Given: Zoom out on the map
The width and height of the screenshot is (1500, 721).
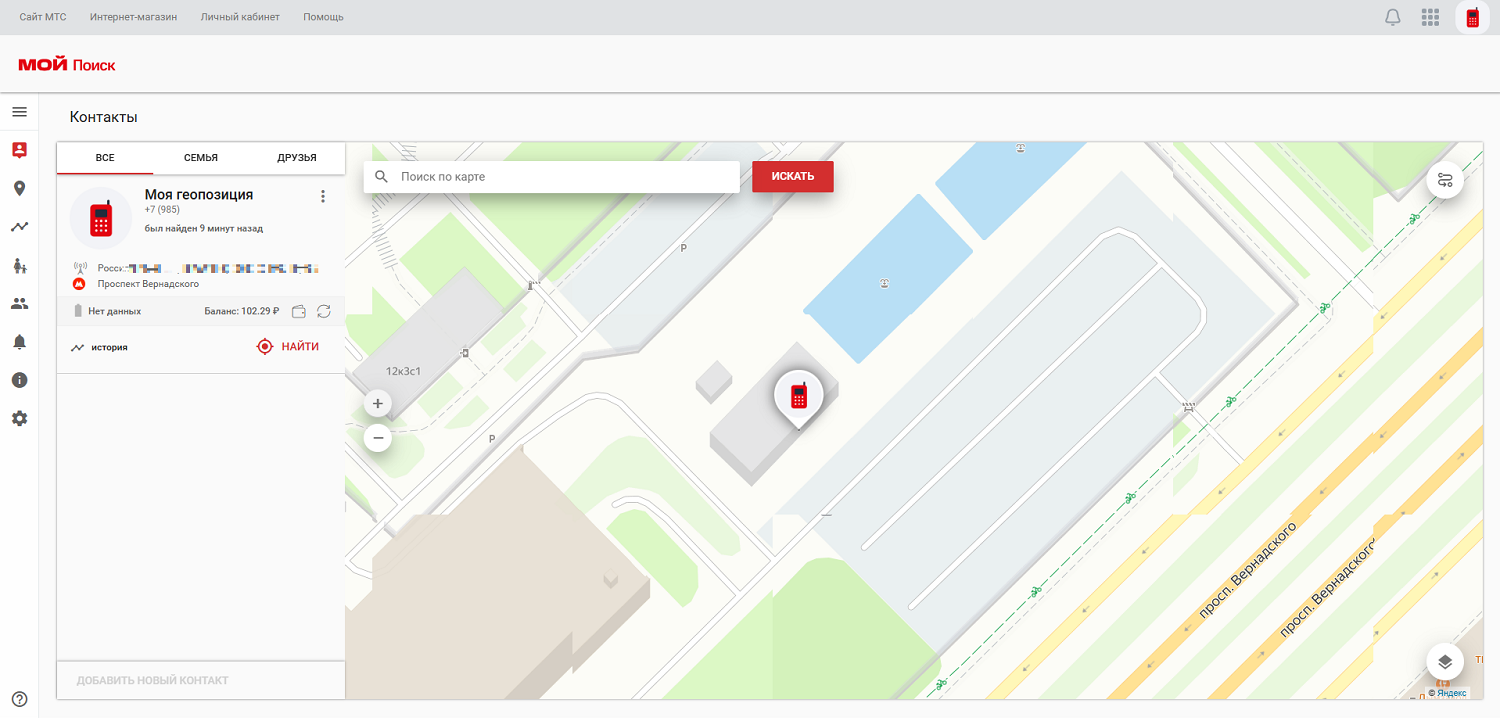Looking at the screenshot, I should 378,438.
